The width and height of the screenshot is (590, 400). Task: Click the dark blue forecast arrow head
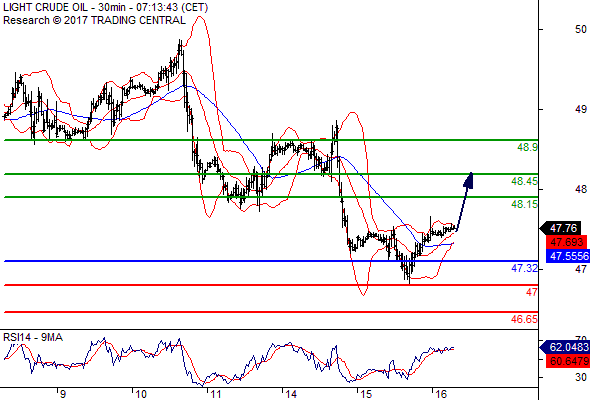coord(468,180)
